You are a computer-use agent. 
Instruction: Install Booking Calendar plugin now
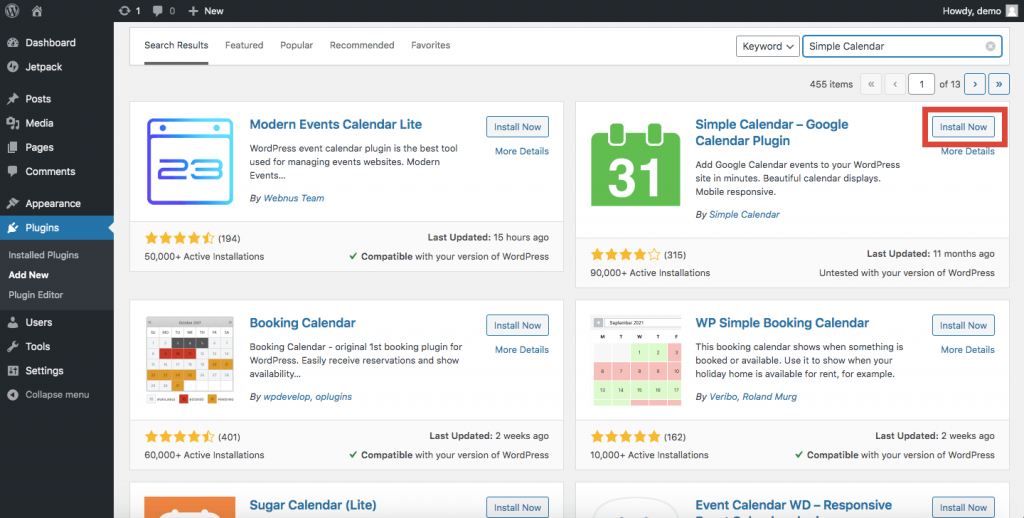(x=517, y=325)
